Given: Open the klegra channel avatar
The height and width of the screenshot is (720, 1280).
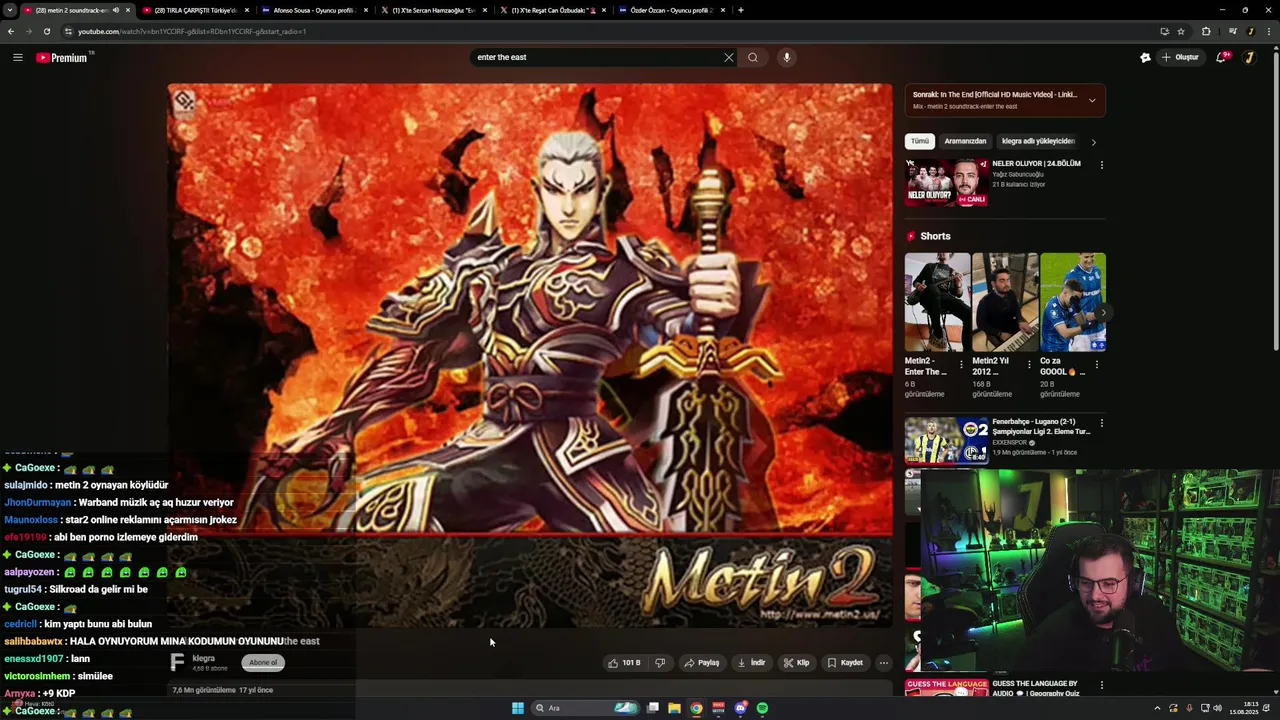Looking at the screenshot, I should [178, 662].
